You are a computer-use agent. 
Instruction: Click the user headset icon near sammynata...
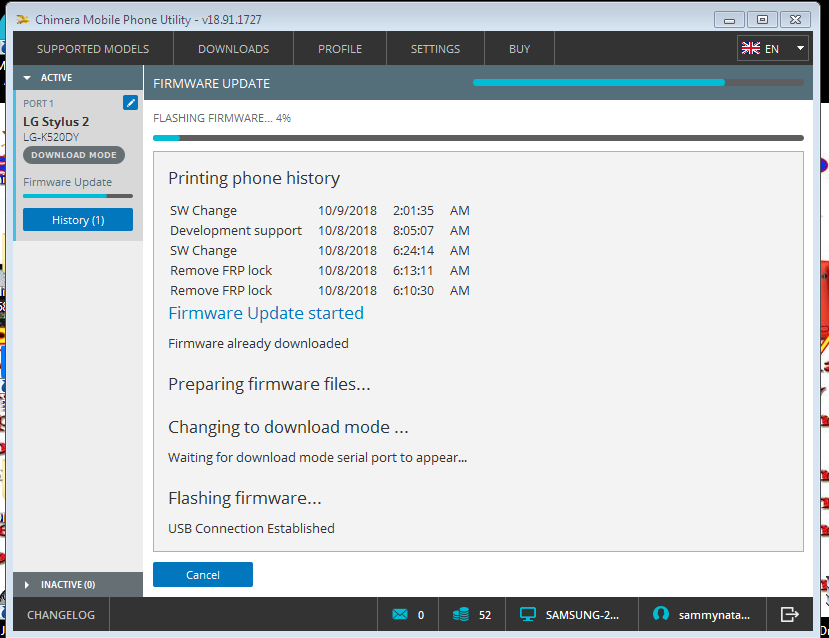[x=661, y=614]
